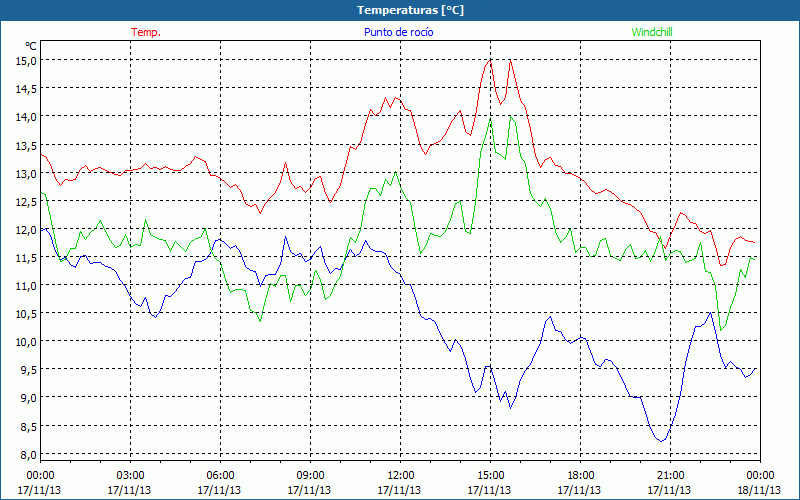Image resolution: width=800 pixels, height=500 pixels.
Task: Click the 10,0 y-axis value
Action: coord(28,342)
